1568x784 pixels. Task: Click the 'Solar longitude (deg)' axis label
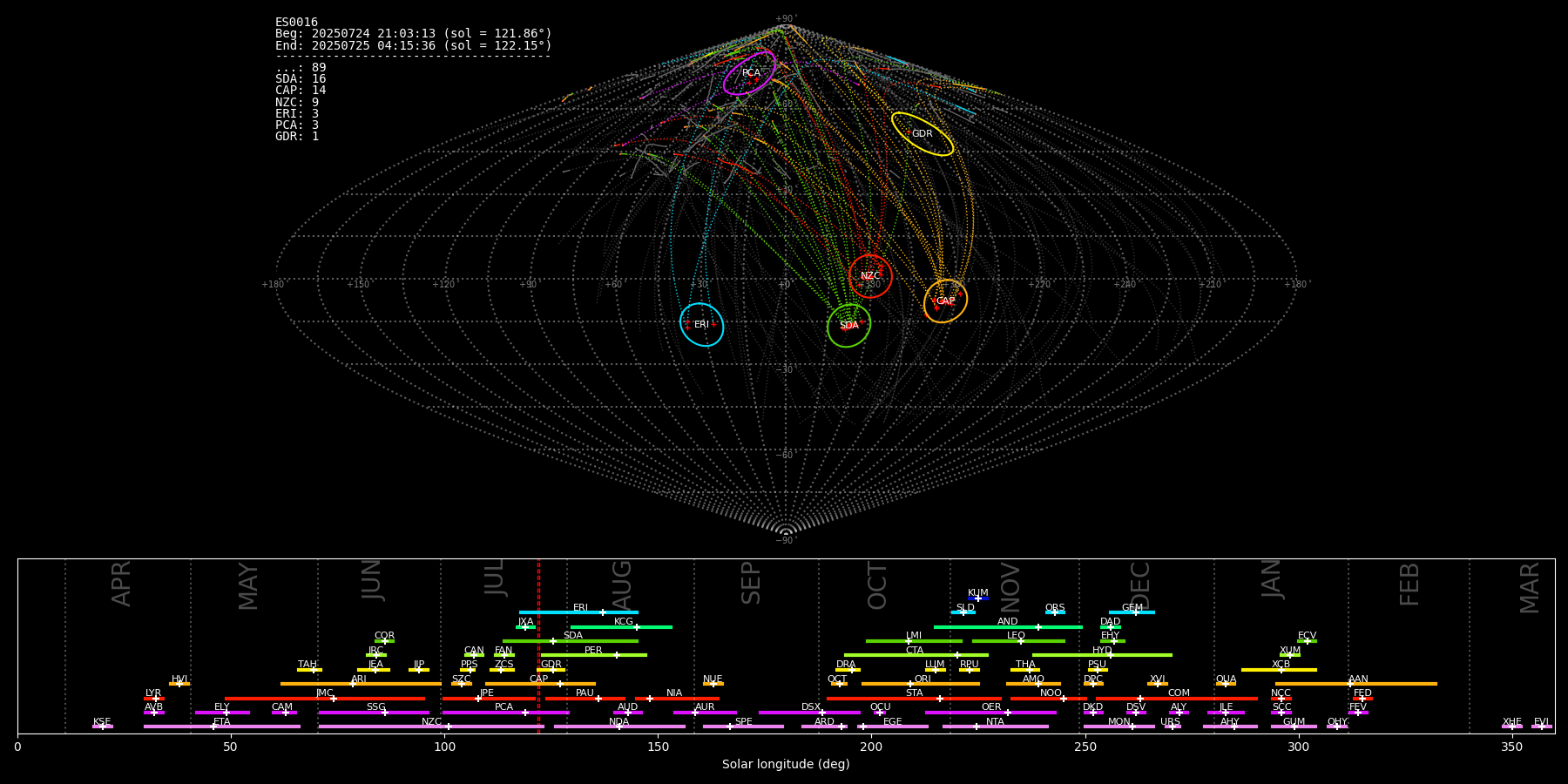(x=786, y=764)
